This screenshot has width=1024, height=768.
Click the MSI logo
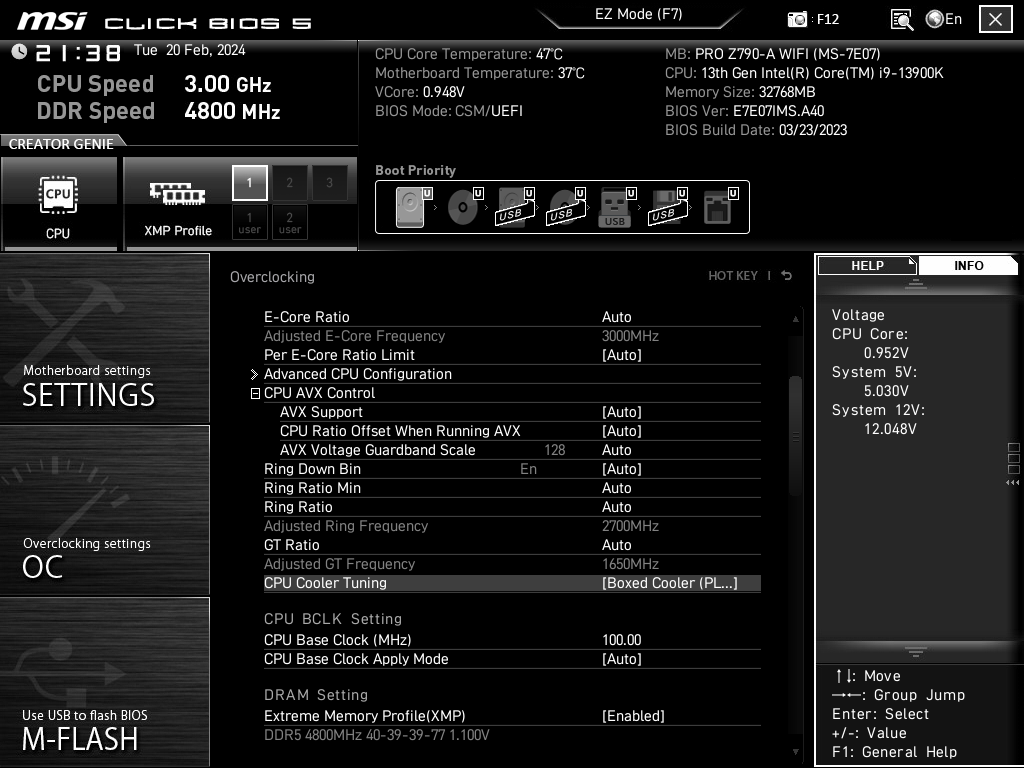click(52, 21)
